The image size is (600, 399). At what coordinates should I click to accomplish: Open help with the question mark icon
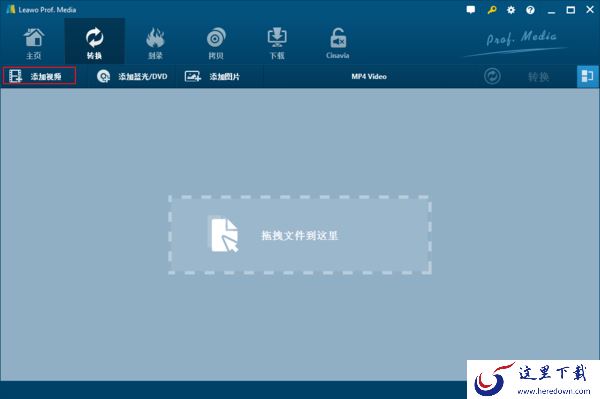pyautogui.click(x=530, y=10)
